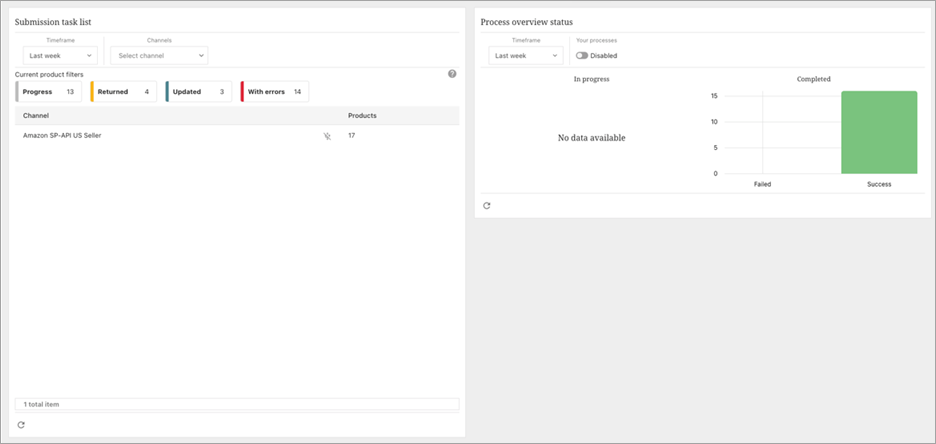Click the green Success bar in chart
936x444 pixels.
(879, 132)
